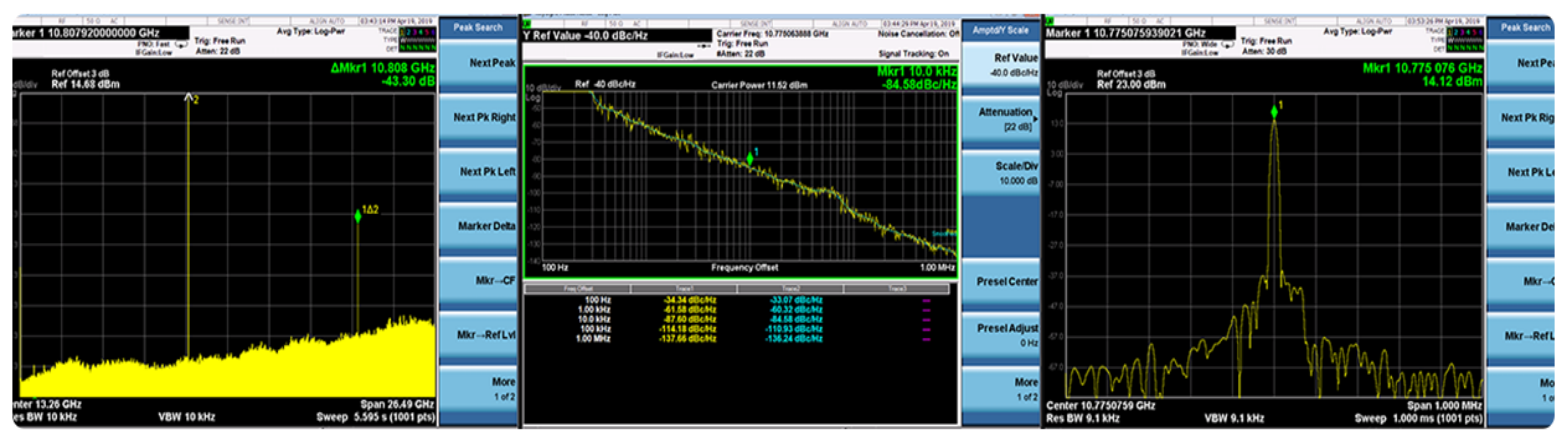The height and width of the screenshot is (443, 1568).
Task: Choose Marker Delta softkey in left analyzer
Action: [478, 225]
